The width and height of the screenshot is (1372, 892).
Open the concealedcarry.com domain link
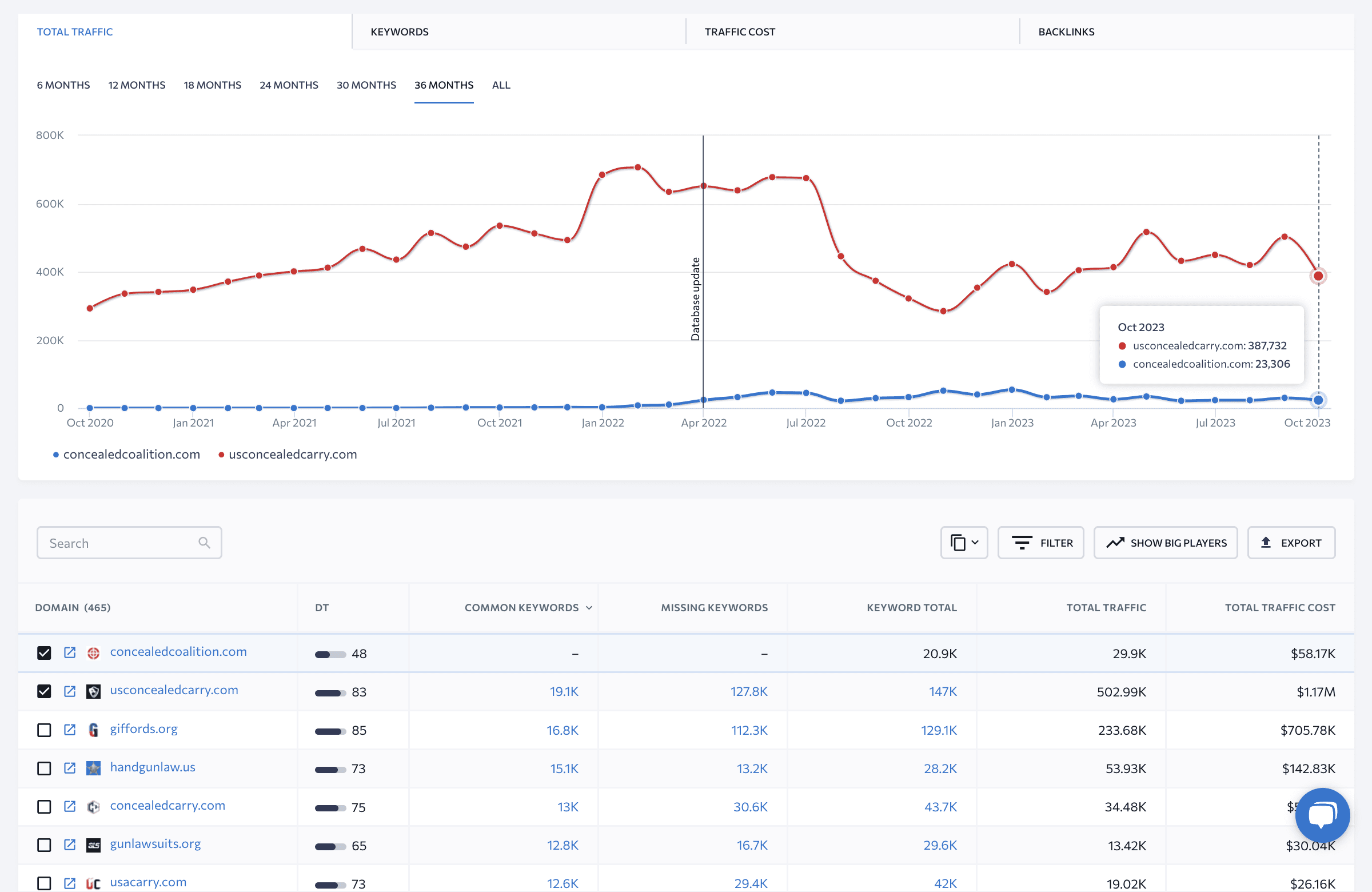pyautogui.click(x=167, y=806)
